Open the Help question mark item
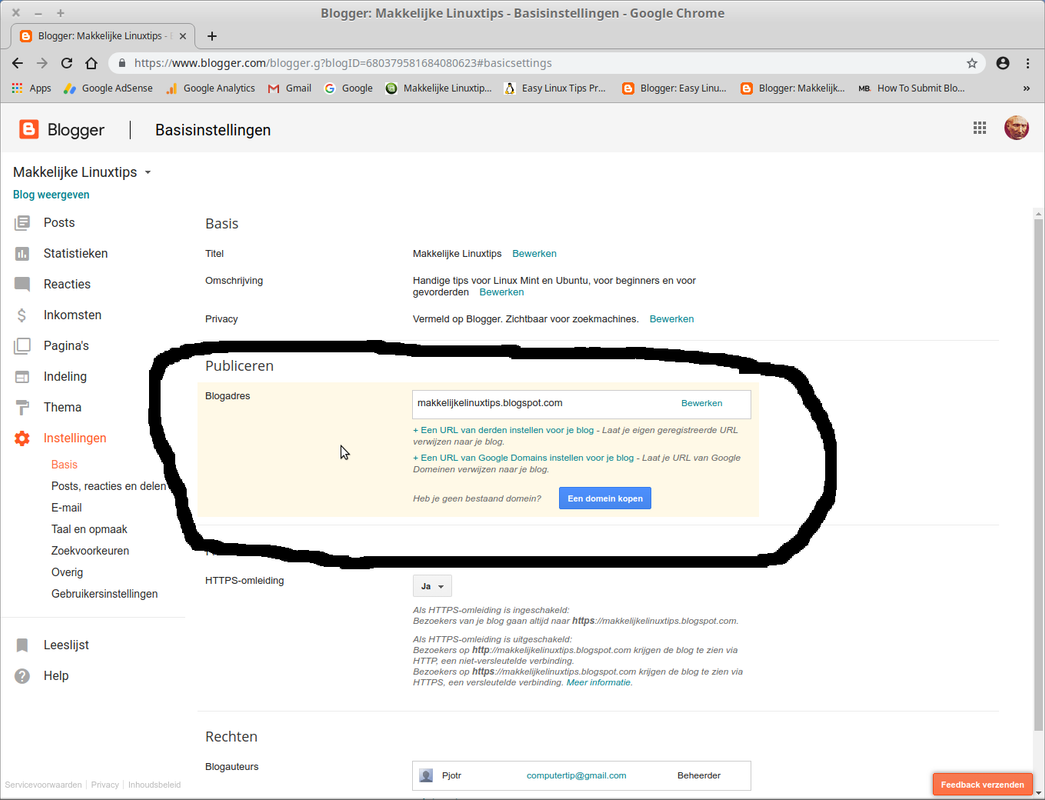 [x=22, y=676]
